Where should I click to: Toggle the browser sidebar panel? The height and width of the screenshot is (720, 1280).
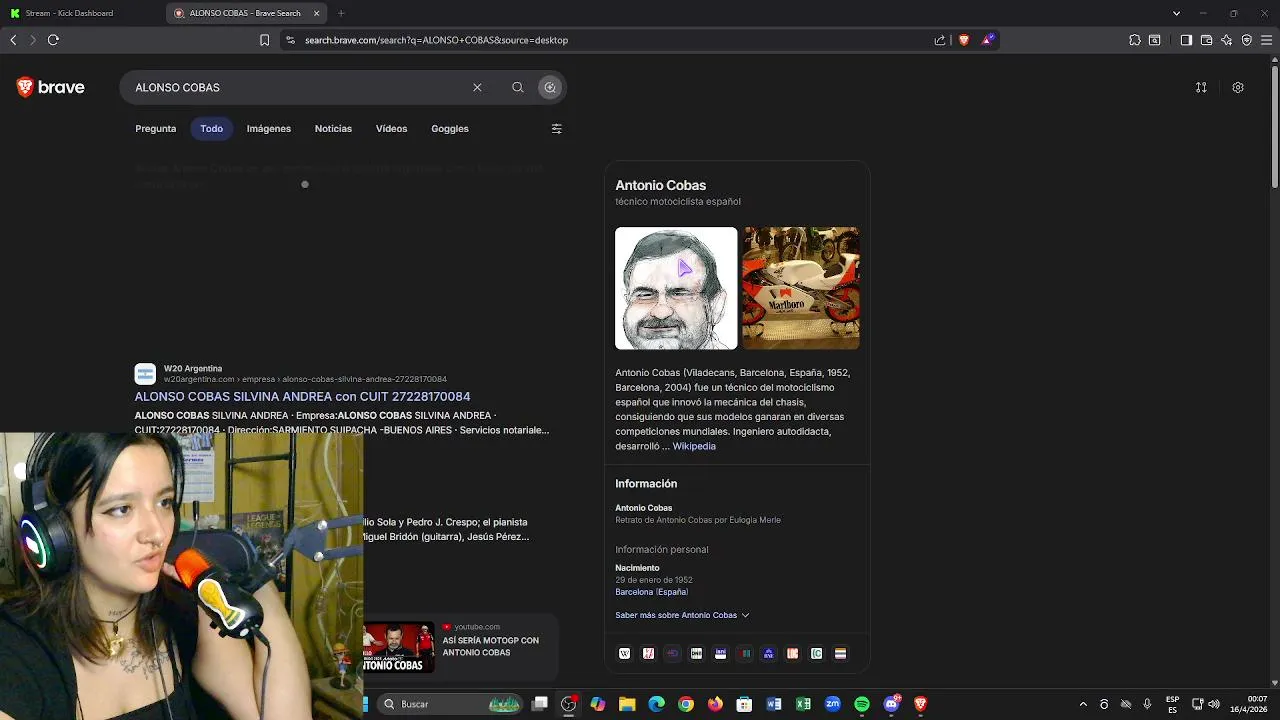point(1186,40)
